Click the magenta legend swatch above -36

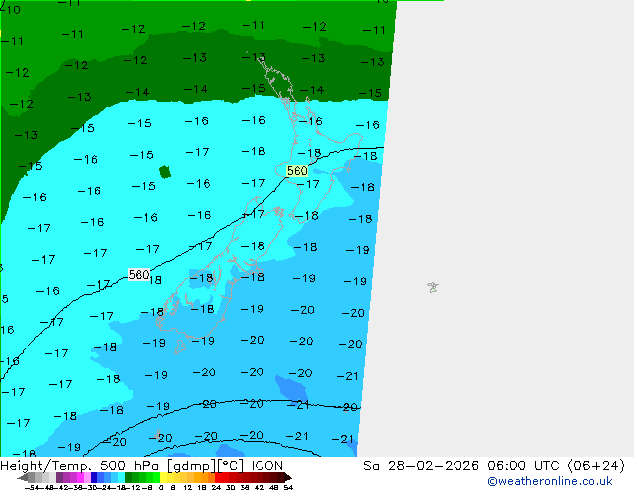click(80, 477)
